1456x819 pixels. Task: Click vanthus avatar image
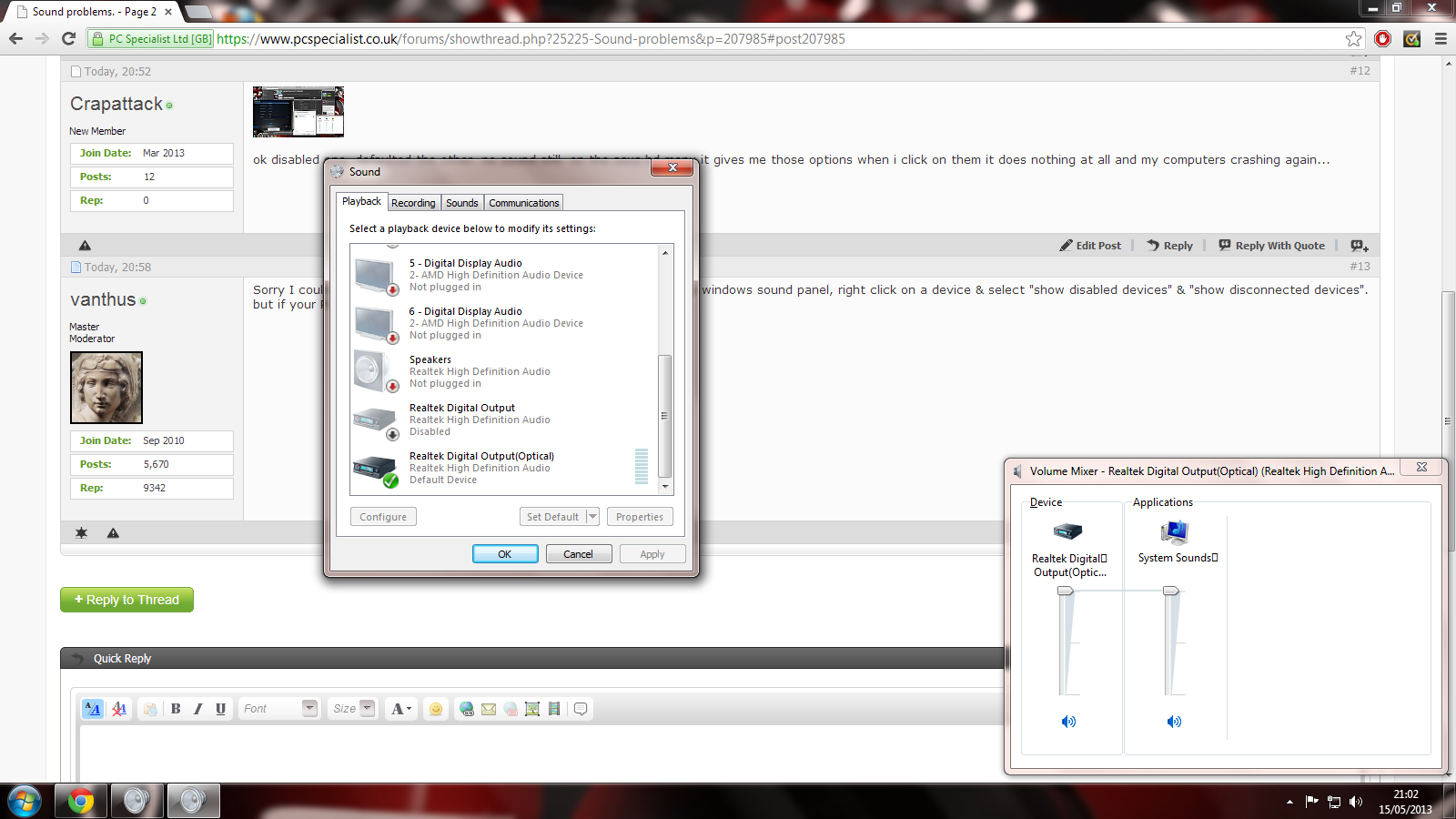pyautogui.click(x=106, y=388)
